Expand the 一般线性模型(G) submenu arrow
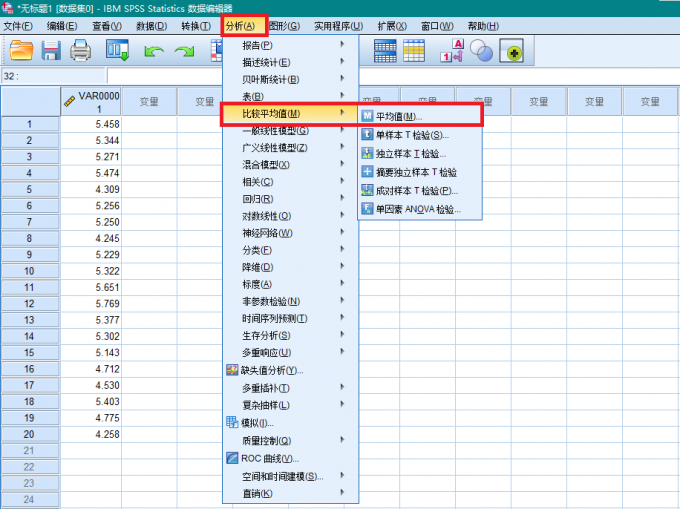 tap(342, 130)
